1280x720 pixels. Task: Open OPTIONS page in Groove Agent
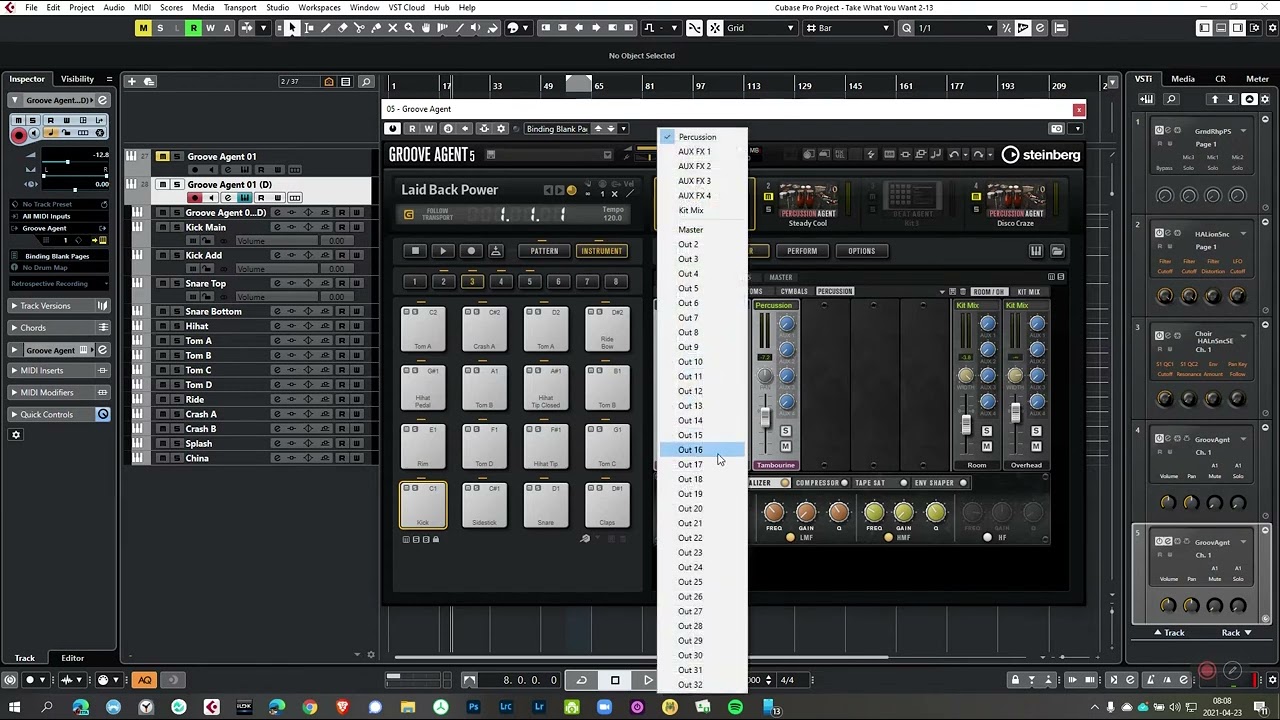[x=861, y=251]
